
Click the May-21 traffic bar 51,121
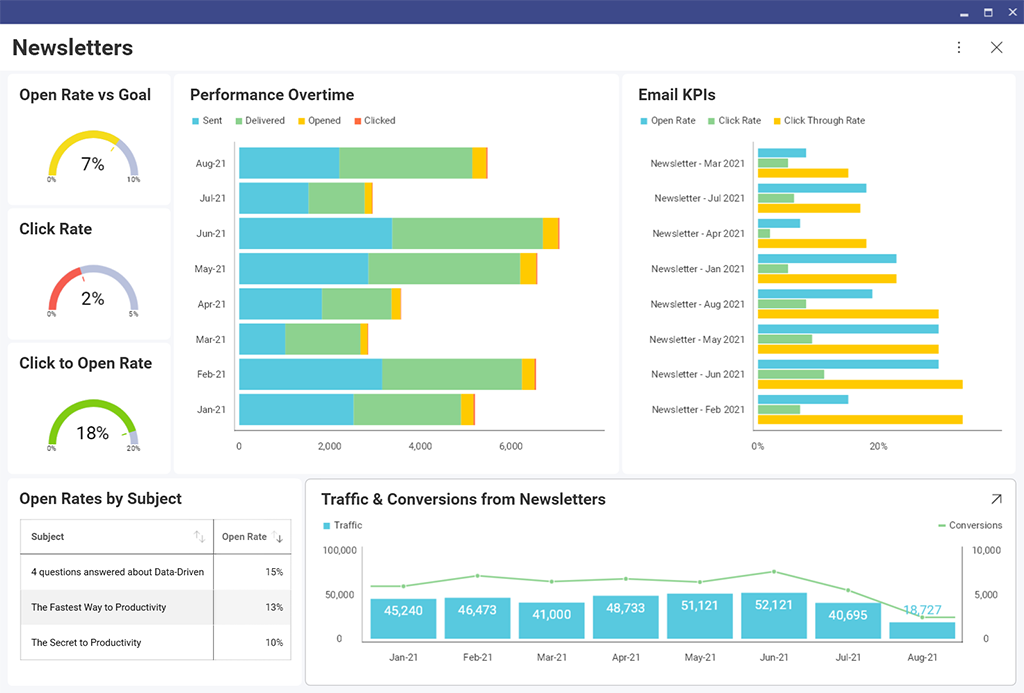click(699, 616)
